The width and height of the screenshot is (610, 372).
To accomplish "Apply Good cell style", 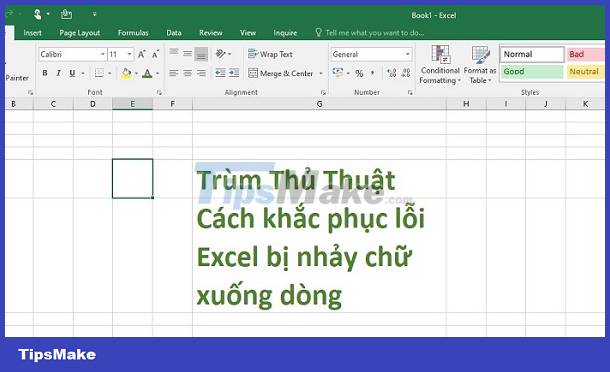I will [x=532, y=72].
